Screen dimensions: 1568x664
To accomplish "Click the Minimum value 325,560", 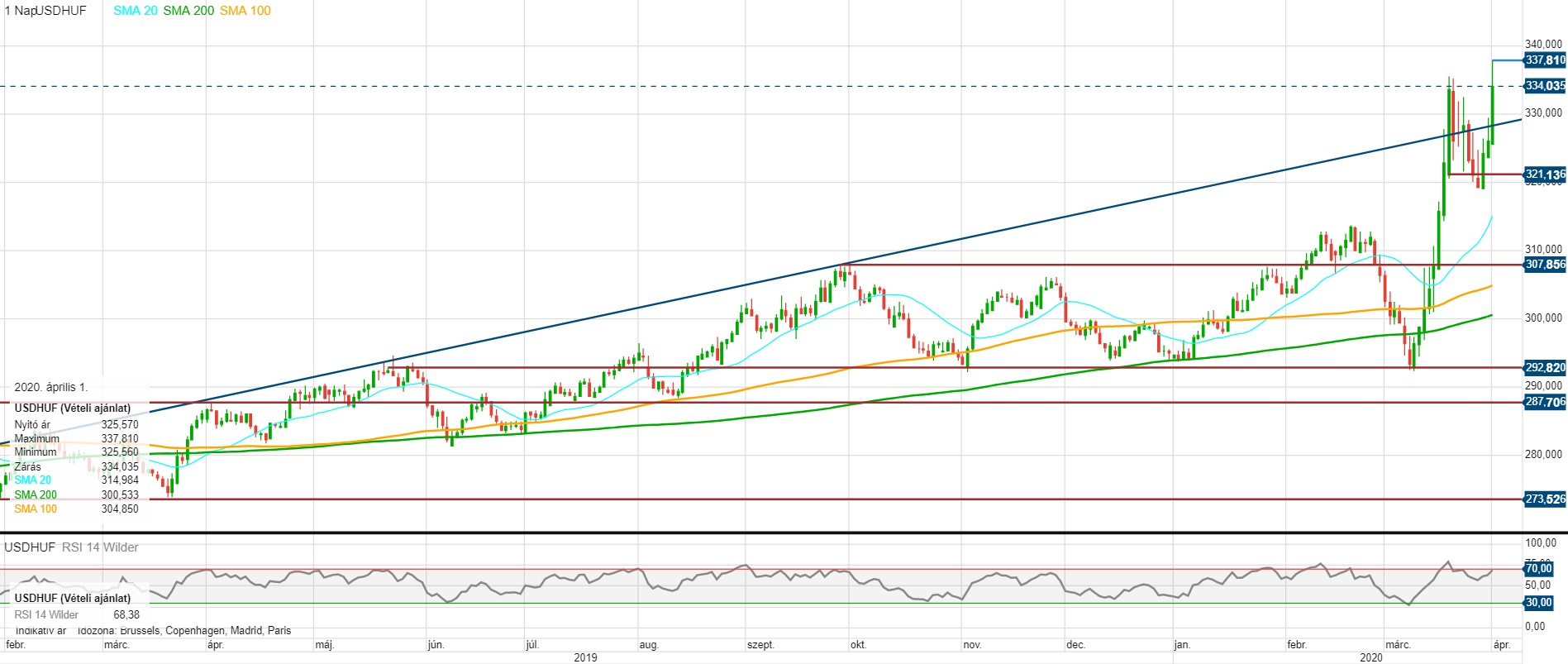I will click(120, 452).
